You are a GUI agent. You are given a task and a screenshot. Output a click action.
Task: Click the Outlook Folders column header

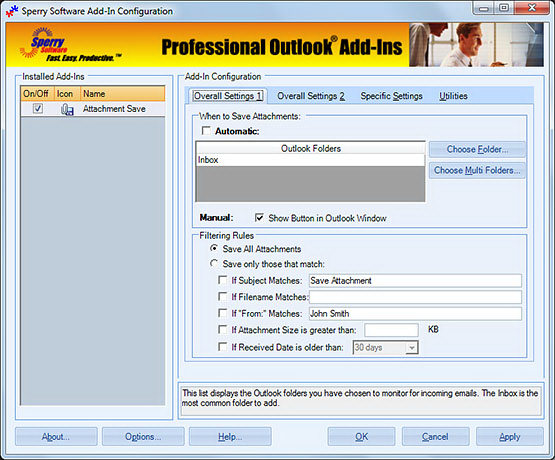[310, 148]
